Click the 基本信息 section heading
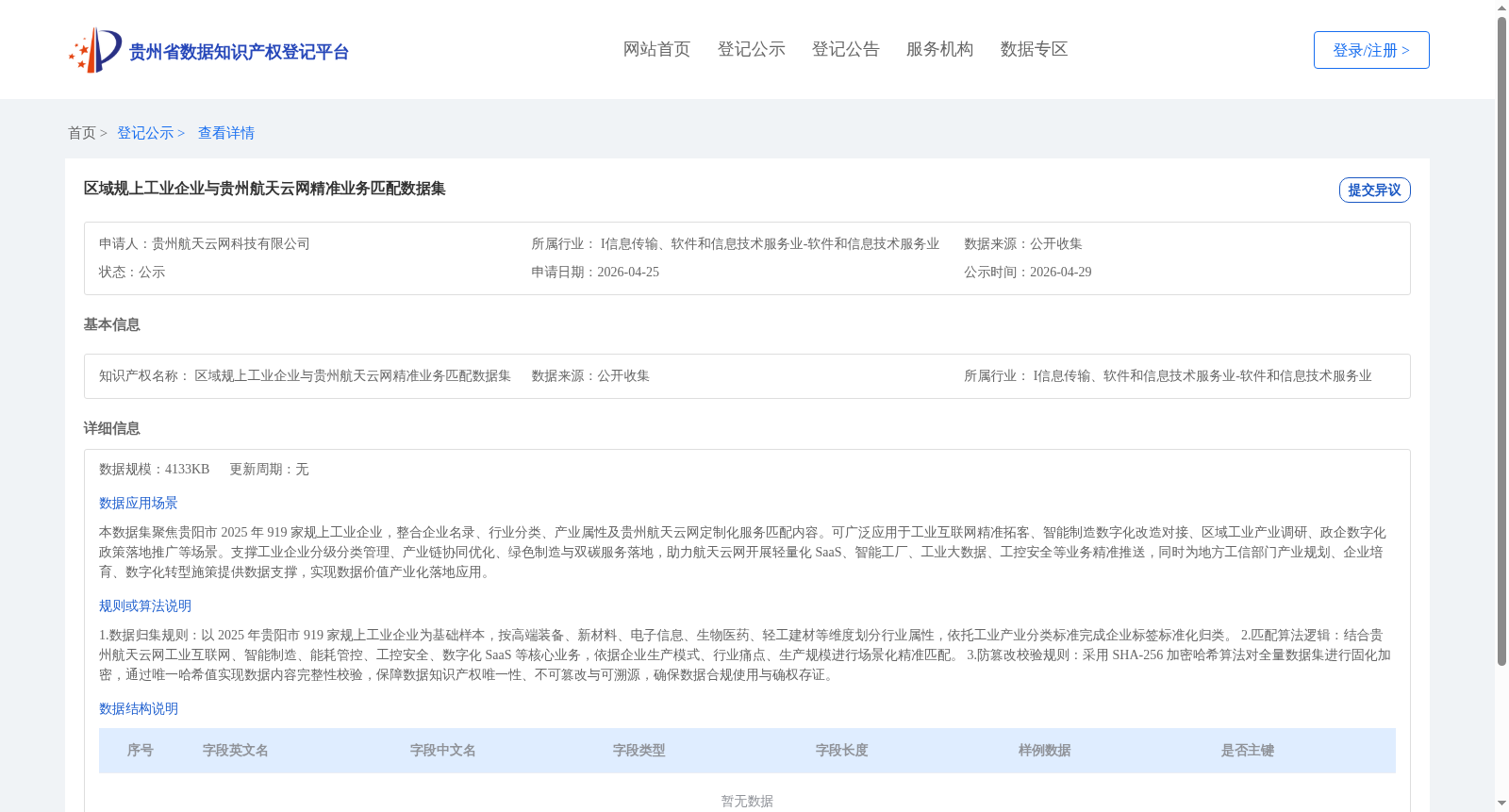The width and height of the screenshot is (1509, 812). 112,324
